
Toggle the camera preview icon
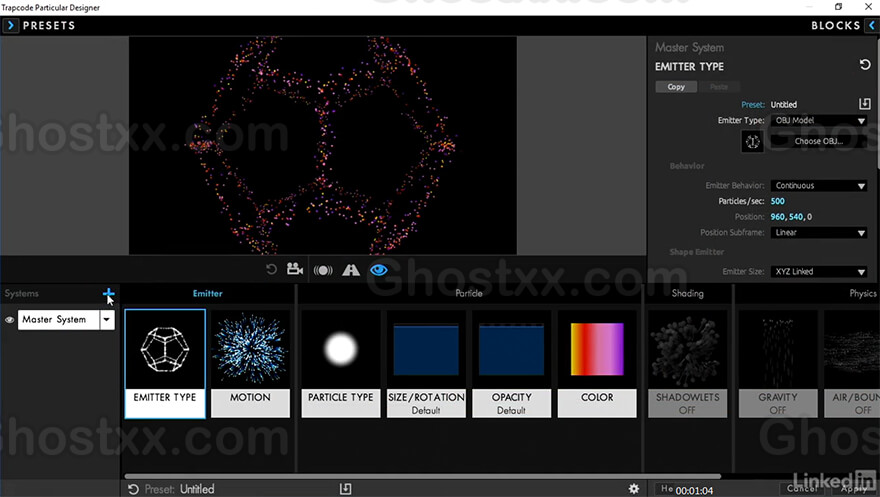tap(295, 269)
